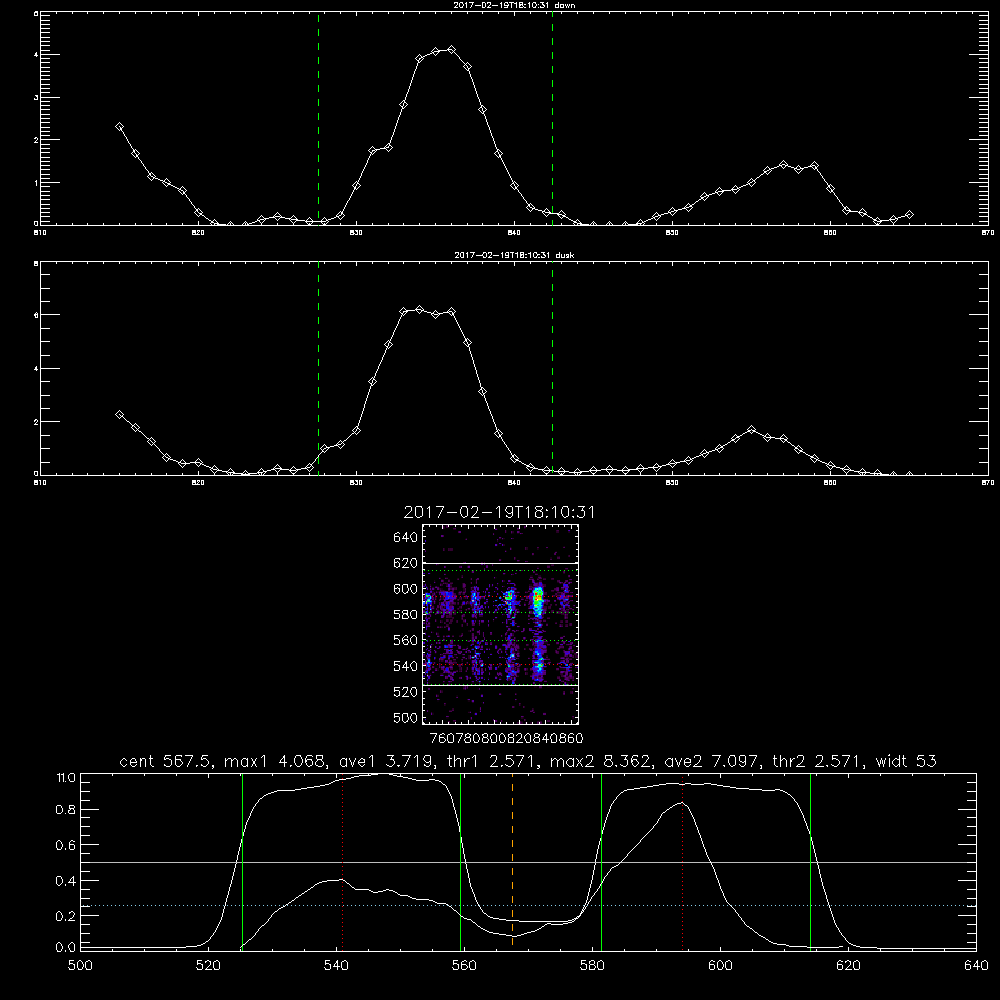
Task: Click x-axis label 620 on bottom plot
Action: [x=848, y=966]
